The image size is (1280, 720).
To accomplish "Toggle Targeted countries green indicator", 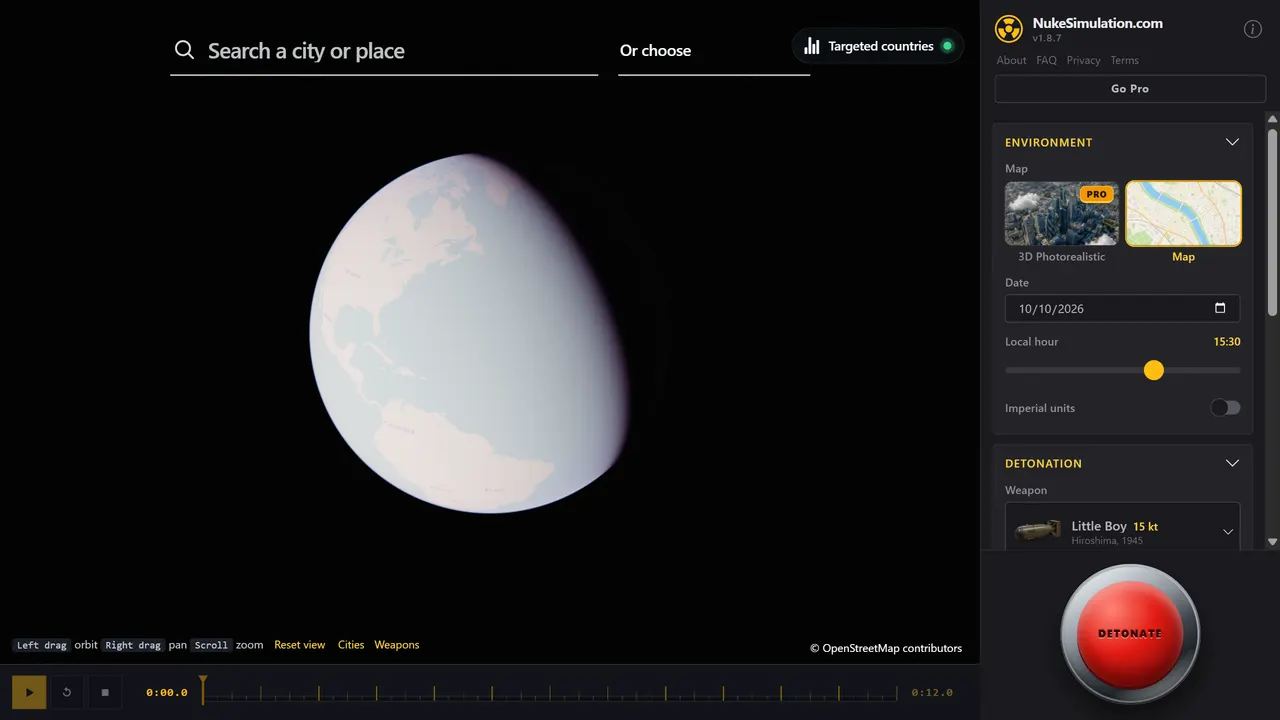I will (x=947, y=46).
